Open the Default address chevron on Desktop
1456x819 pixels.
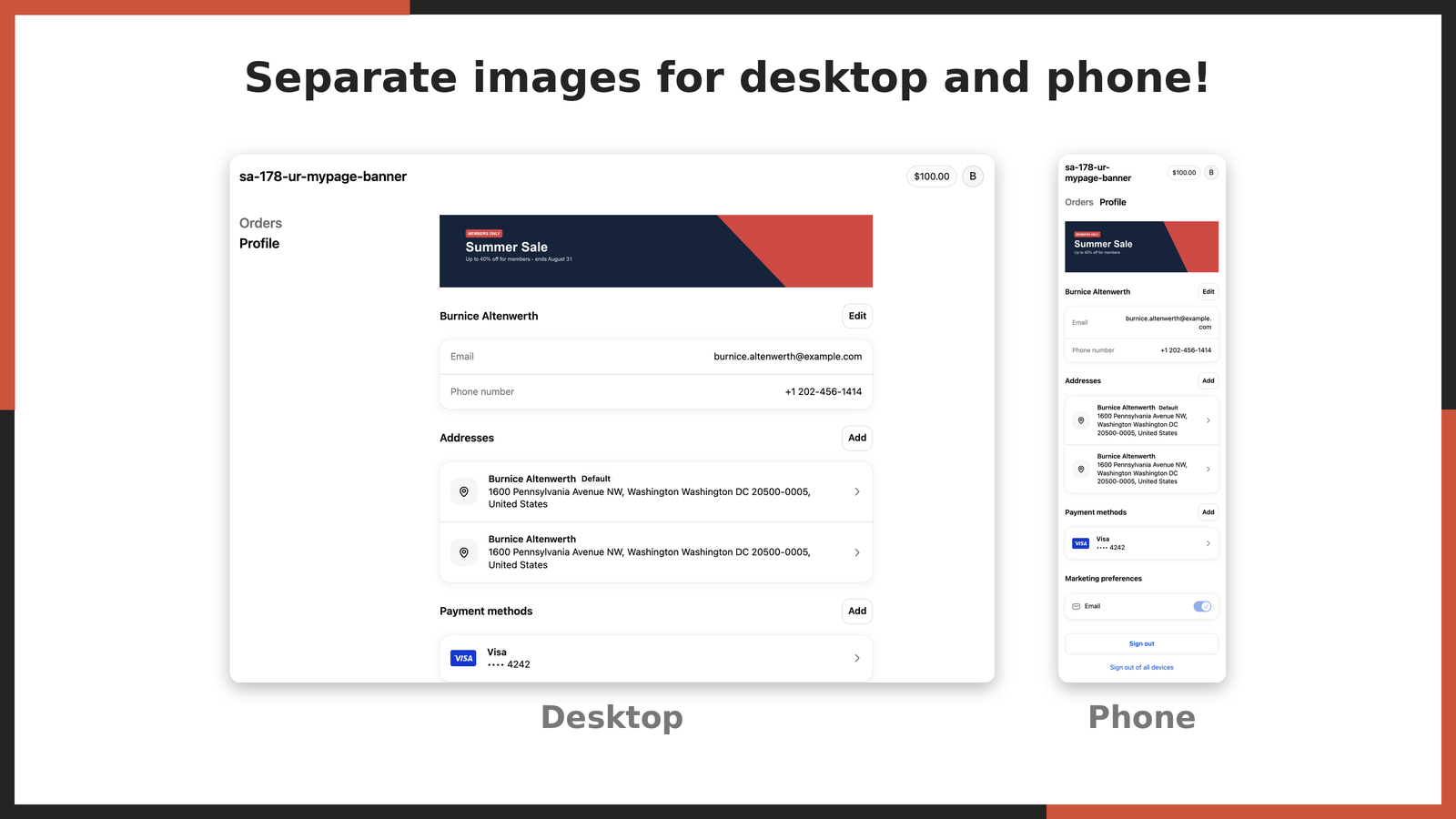point(857,491)
